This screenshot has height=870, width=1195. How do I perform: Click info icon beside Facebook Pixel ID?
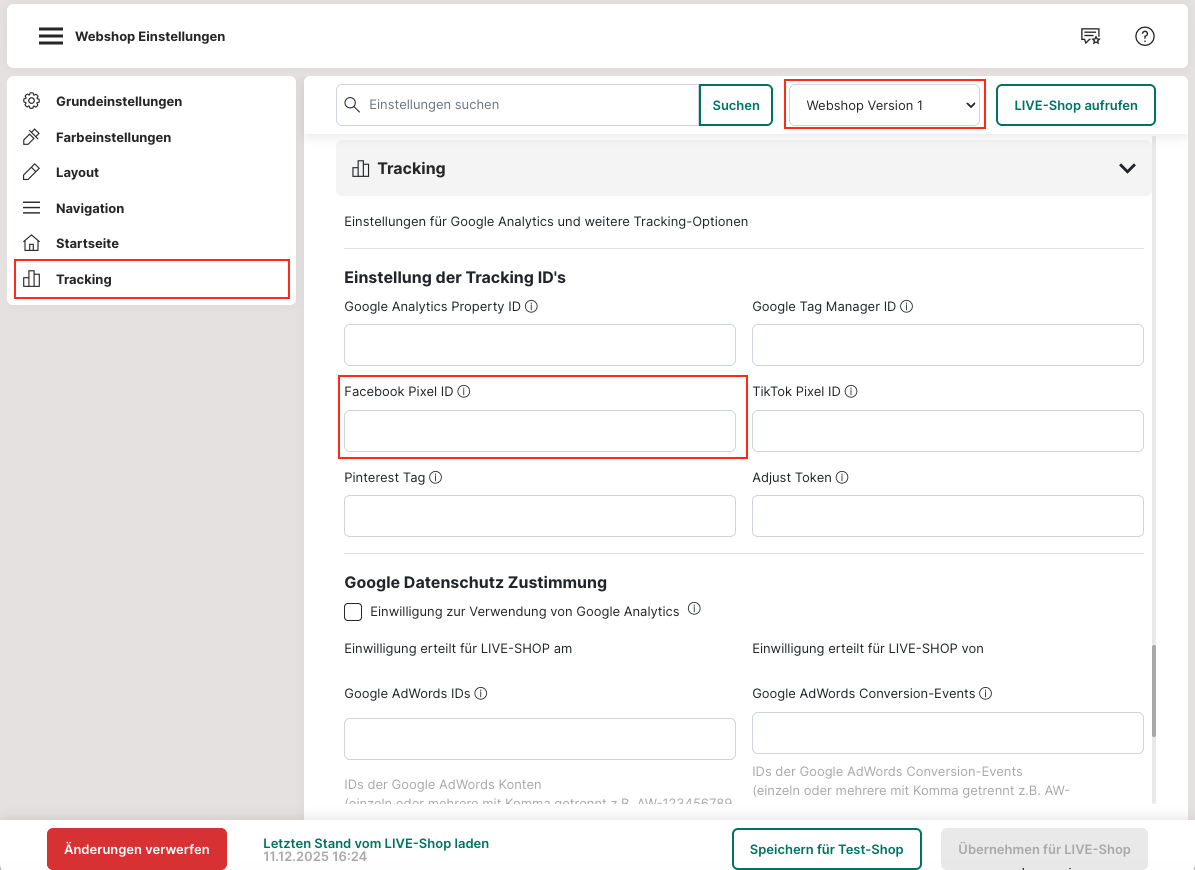(464, 392)
